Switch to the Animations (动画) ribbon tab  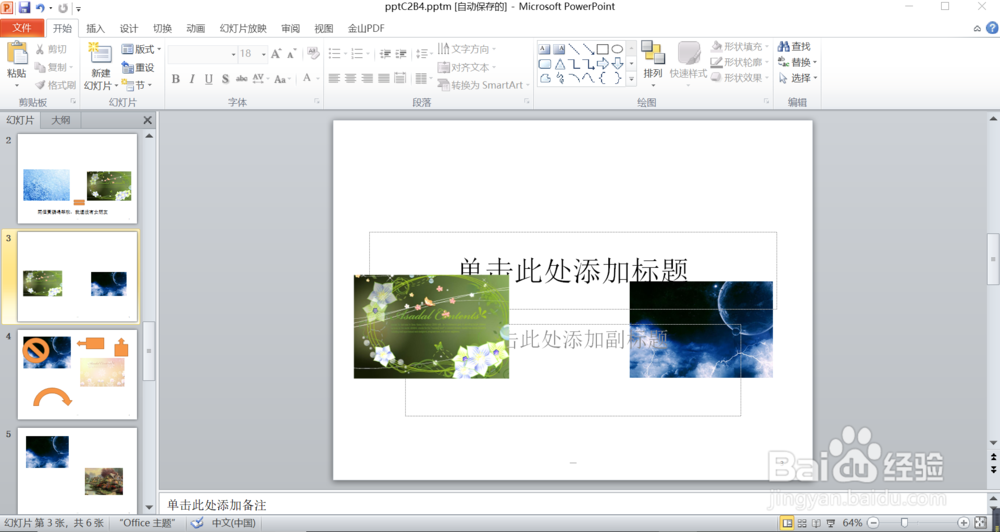(196, 28)
